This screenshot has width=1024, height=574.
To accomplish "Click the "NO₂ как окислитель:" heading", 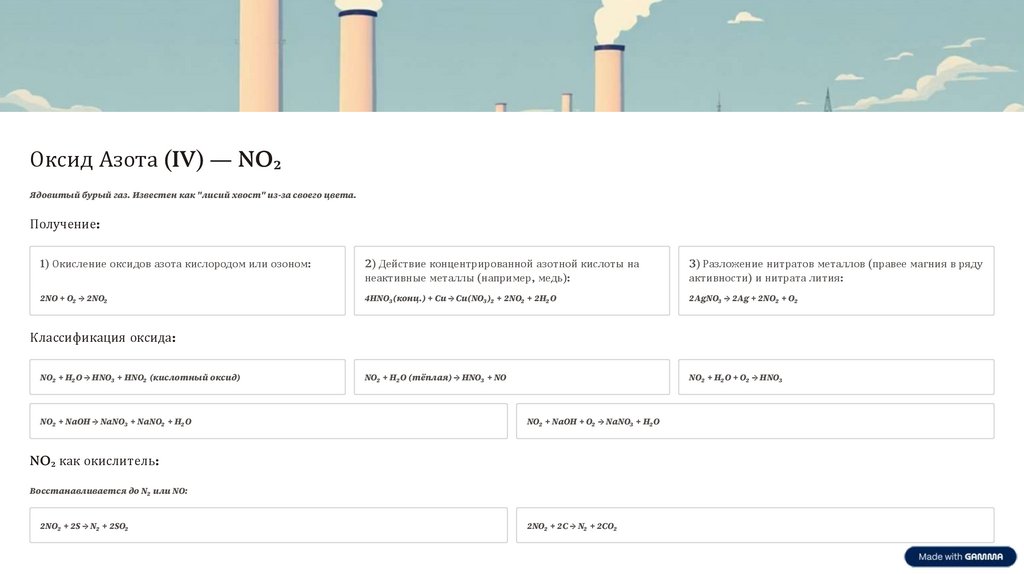I will (94, 461).
